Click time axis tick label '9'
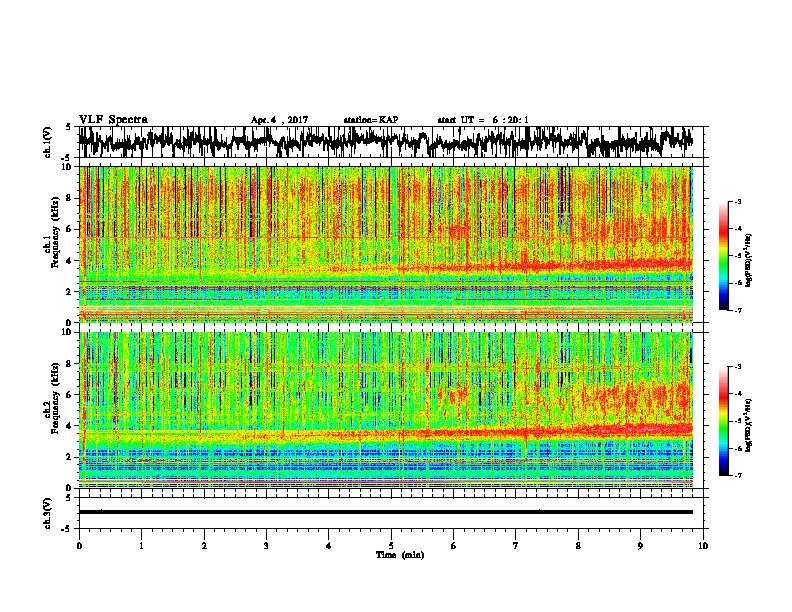The height and width of the screenshot is (612, 792). pyautogui.click(x=640, y=546)
